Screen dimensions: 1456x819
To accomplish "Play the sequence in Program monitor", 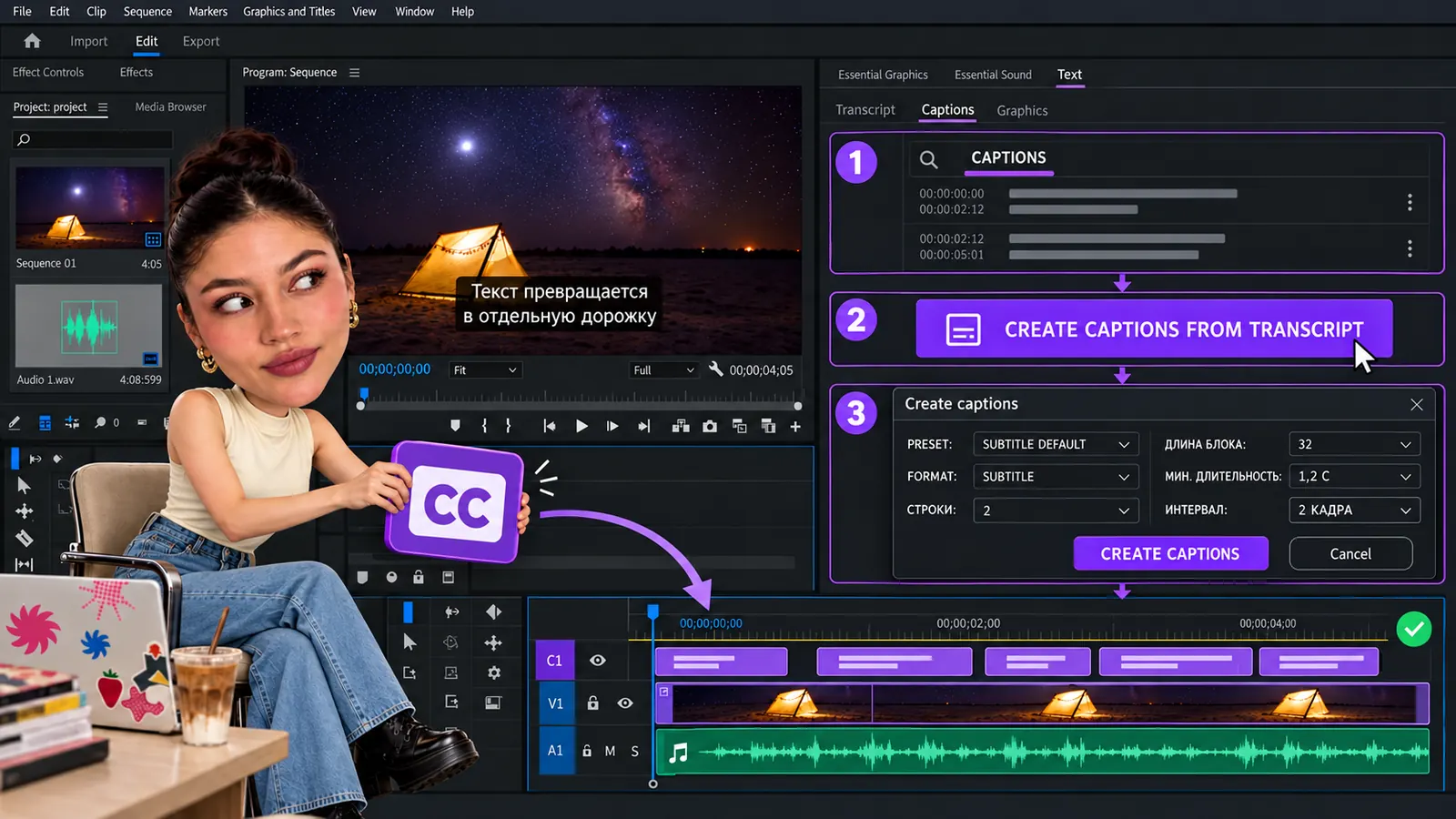I will (x=581, y=426).
